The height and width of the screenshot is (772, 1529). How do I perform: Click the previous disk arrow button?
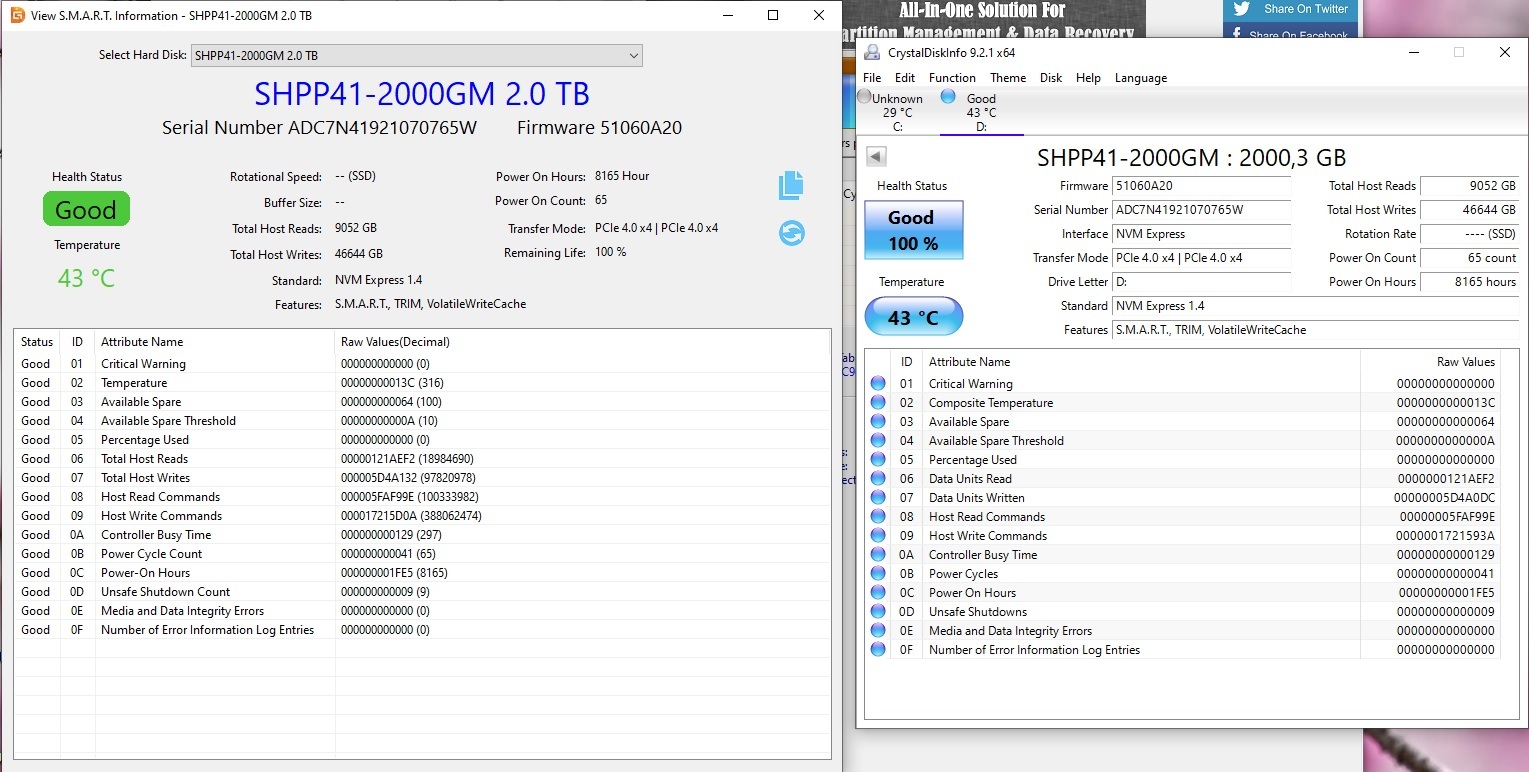(x=876, y=156)
